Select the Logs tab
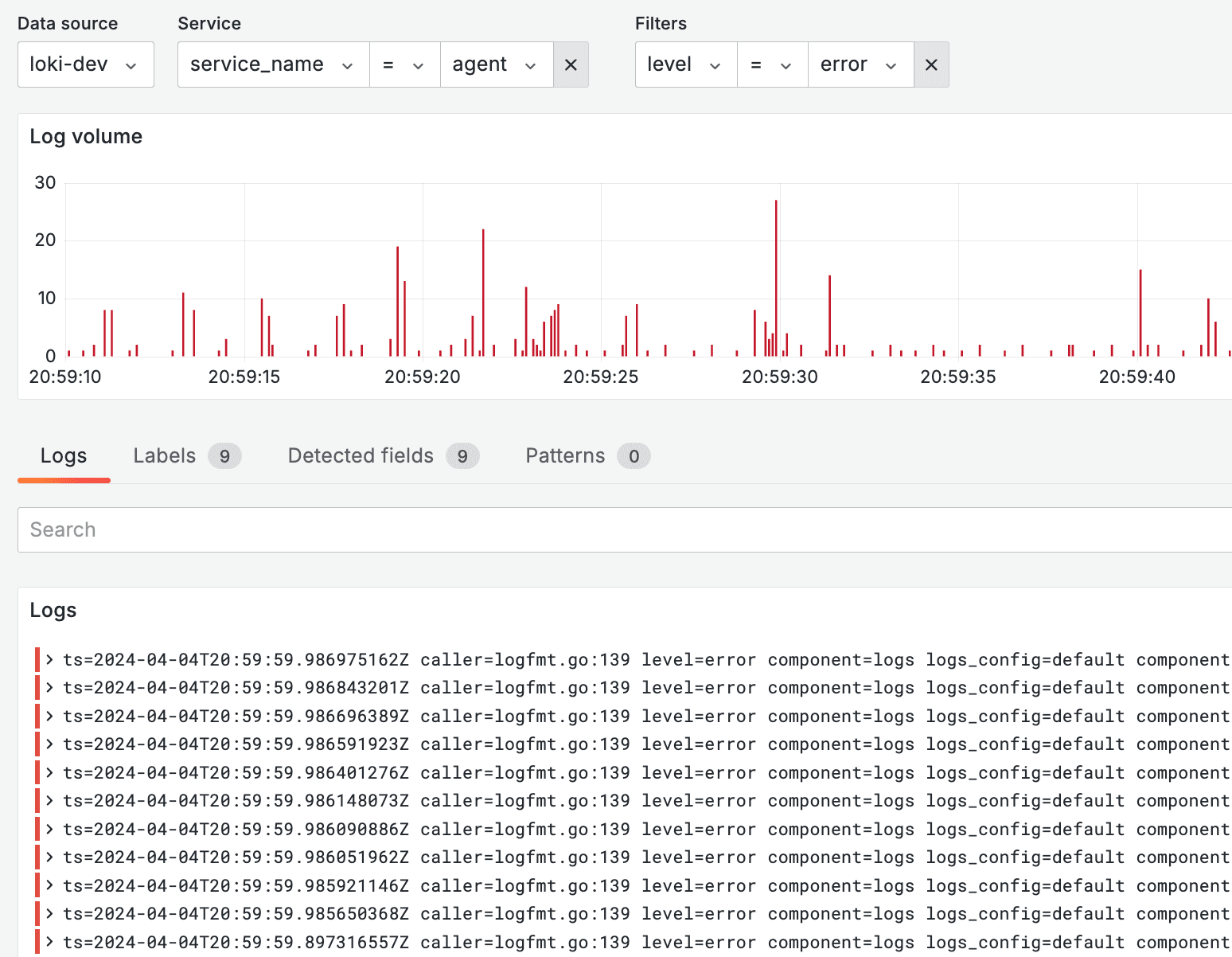The image size is (1232, 957). (63, 455)
